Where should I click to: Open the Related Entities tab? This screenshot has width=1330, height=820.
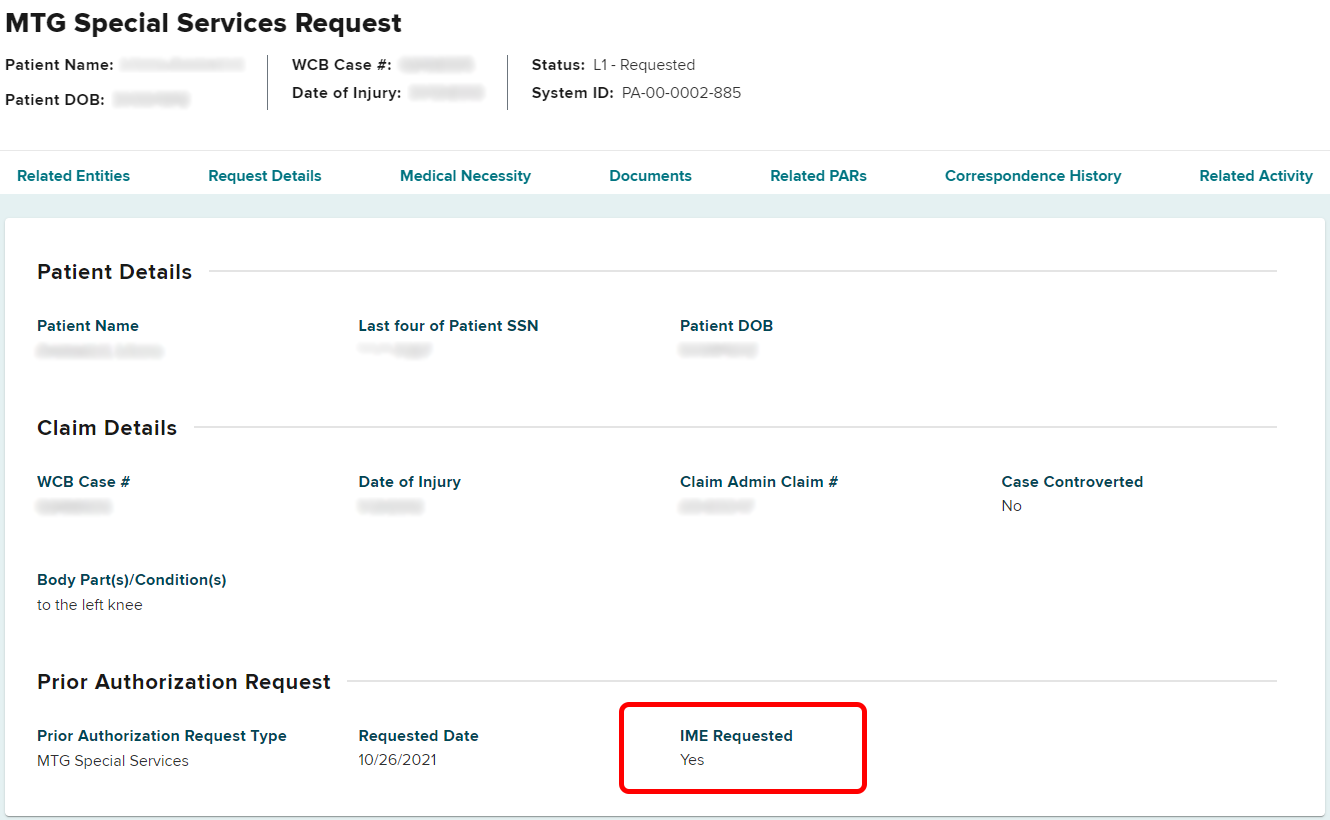(x=73, y=176)
